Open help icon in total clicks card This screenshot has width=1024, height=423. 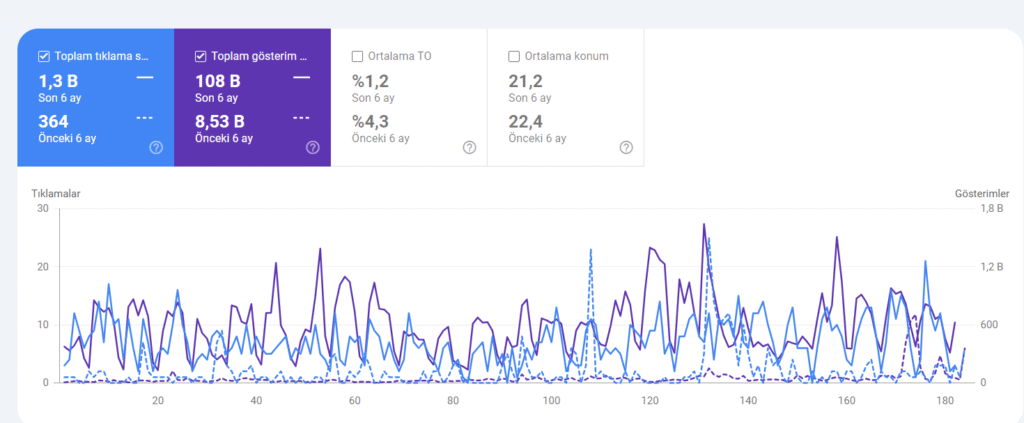(x=156, y=147)
